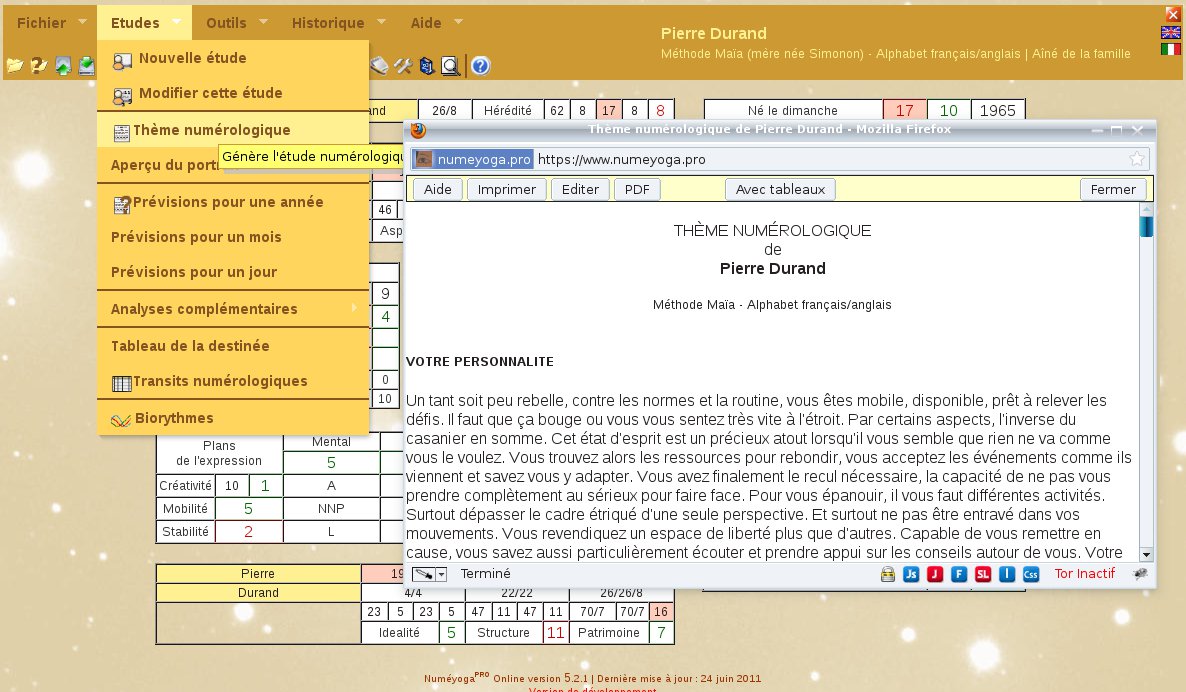Switch language with the UK flag
This screenshot has width=1186, height=692.
(1170, 32)
